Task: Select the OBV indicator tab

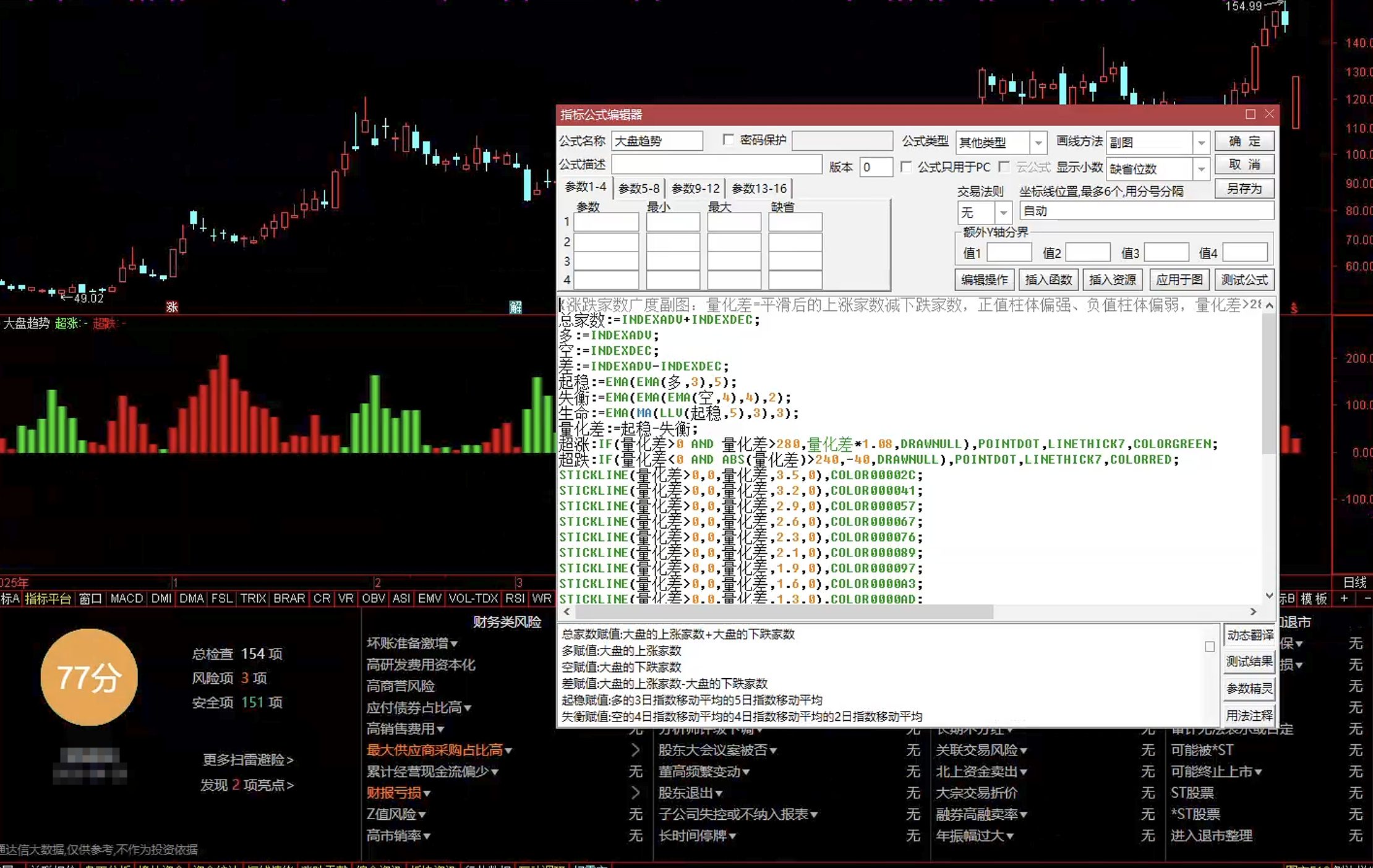Action: pos(373,598)
